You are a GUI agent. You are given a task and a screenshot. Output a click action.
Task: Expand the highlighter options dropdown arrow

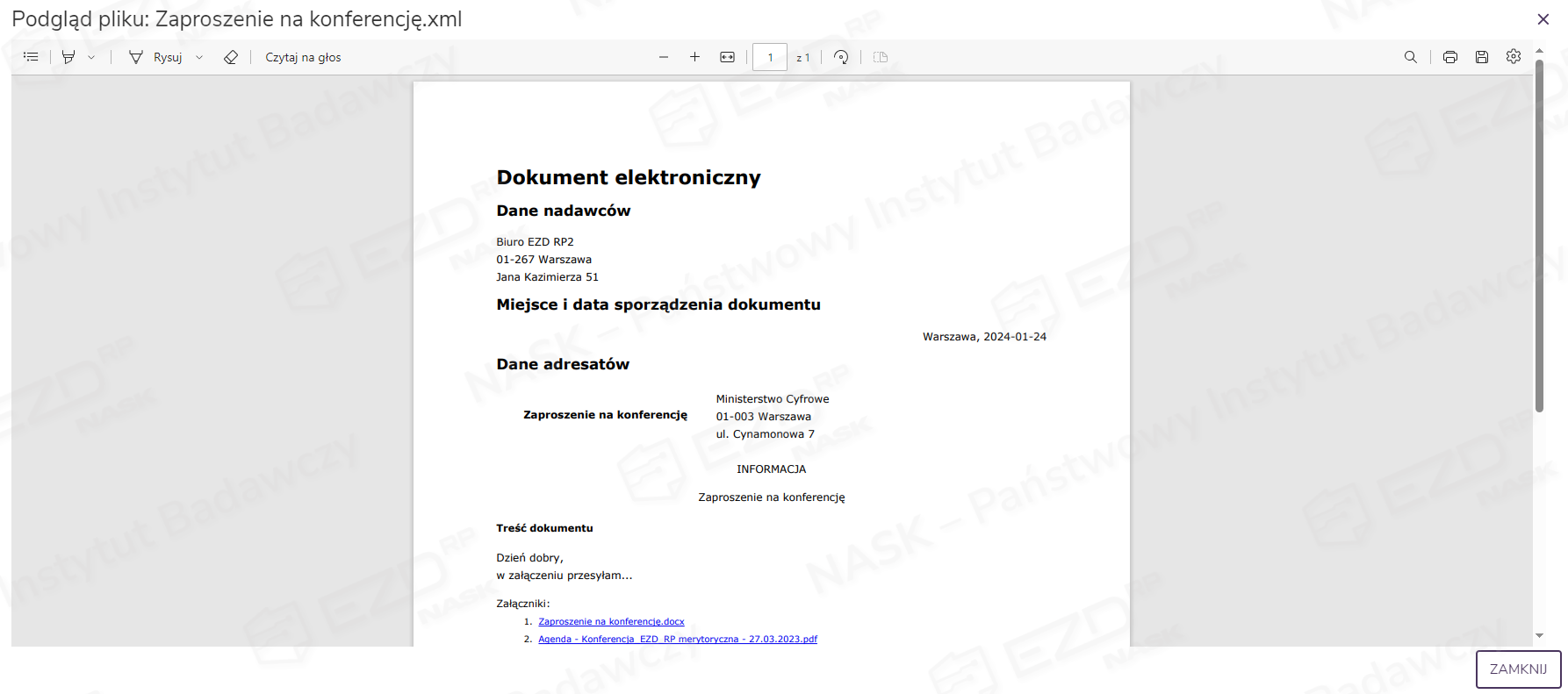91,57
